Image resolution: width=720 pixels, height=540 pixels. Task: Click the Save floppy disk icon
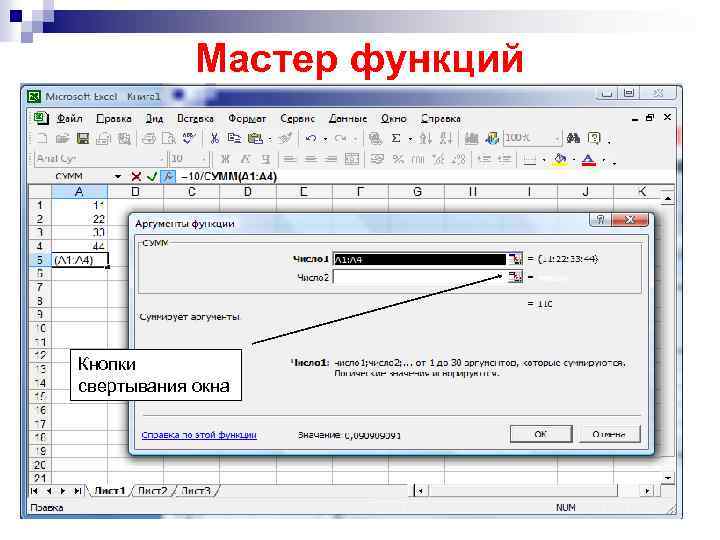[83, 138]
